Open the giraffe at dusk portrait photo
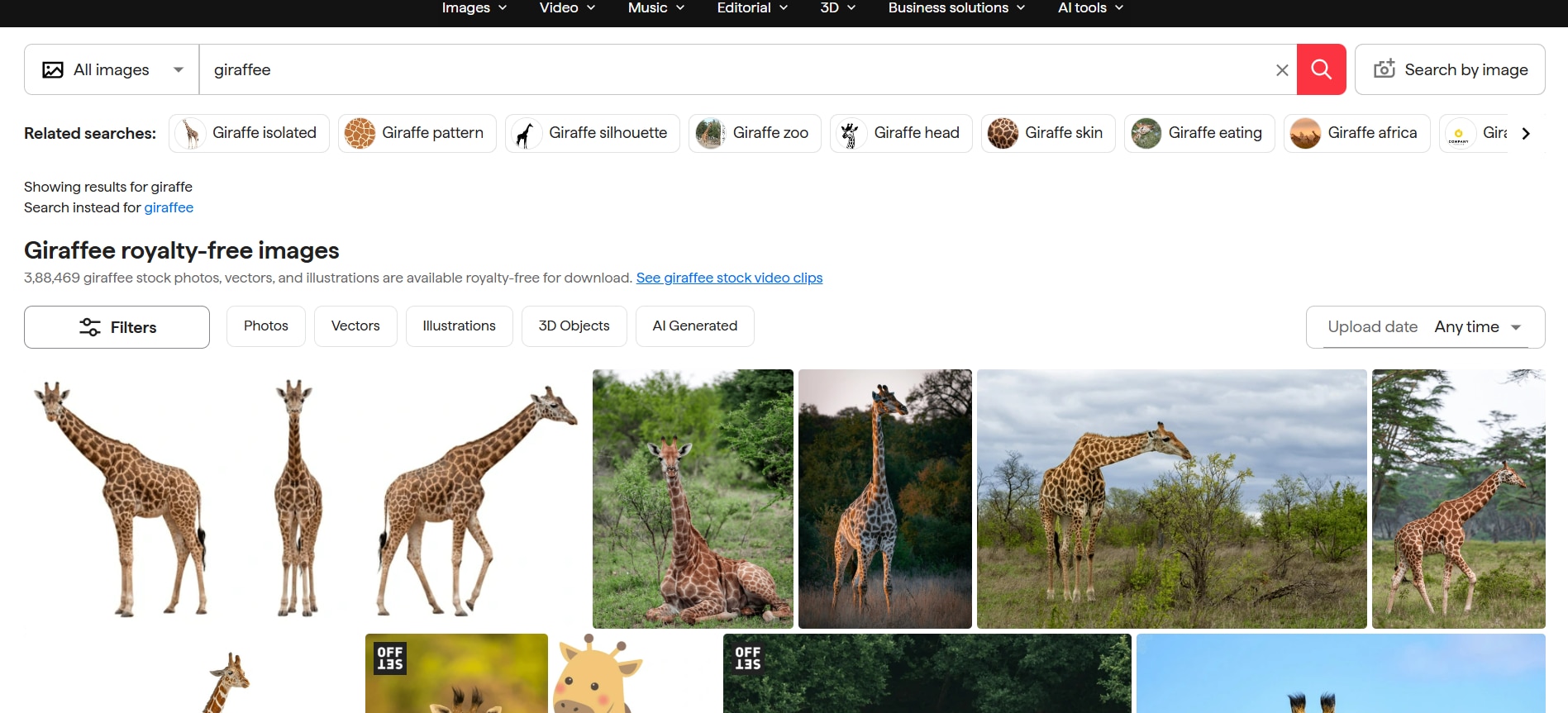This screenshot has height=713, width=1568. (885, 499)
